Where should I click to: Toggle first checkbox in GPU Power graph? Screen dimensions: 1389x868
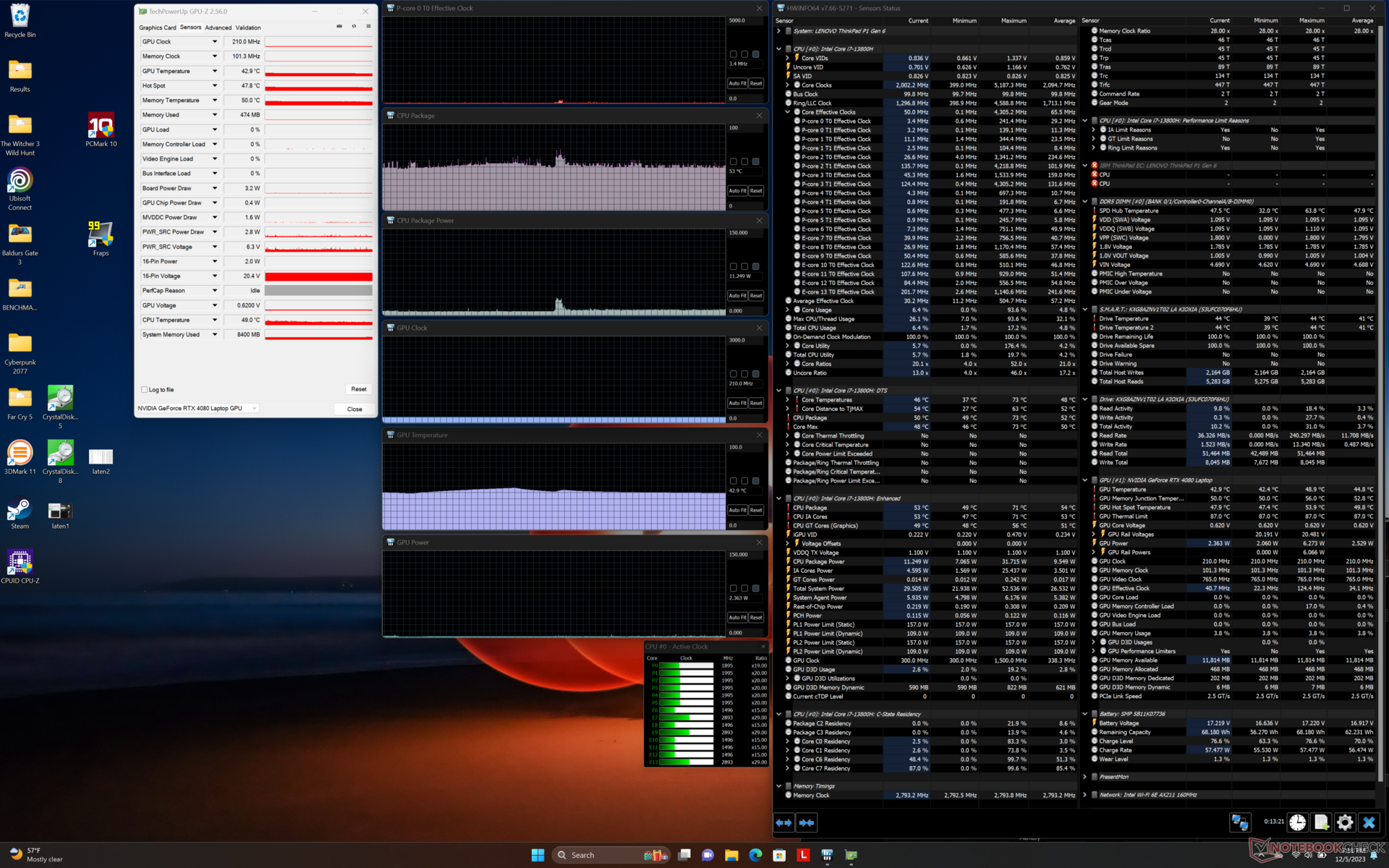(x=734, y=588)
